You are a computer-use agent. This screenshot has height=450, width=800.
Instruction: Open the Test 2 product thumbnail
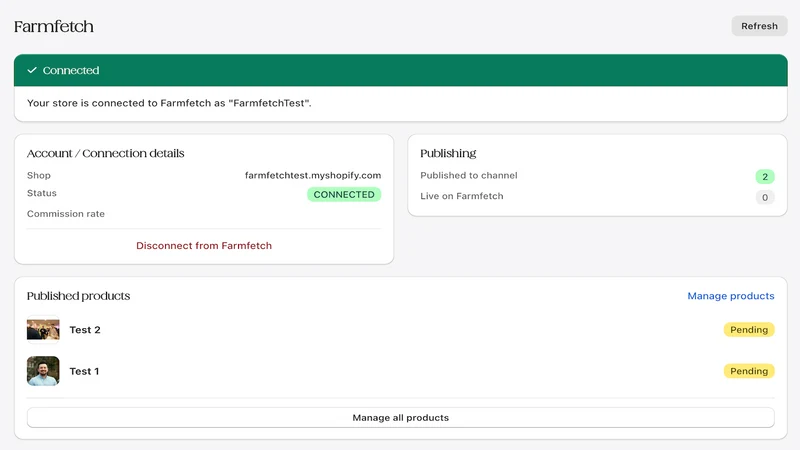pyautogui.click(x=43, y=330)
